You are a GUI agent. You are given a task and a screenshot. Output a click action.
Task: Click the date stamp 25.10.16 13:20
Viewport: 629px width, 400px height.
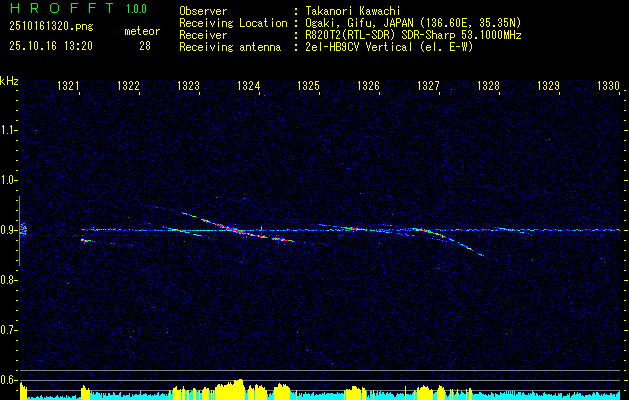click(x=51, y=46)
